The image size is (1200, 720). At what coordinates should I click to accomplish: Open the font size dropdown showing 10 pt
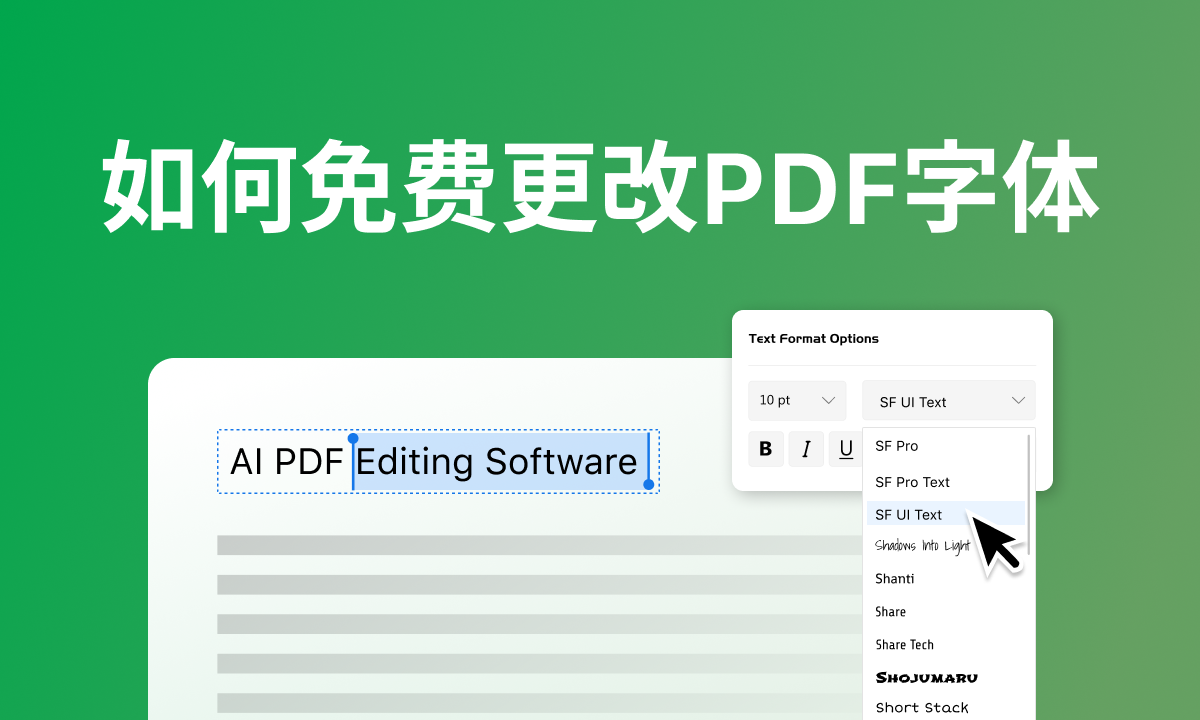[x=797, y=400]
